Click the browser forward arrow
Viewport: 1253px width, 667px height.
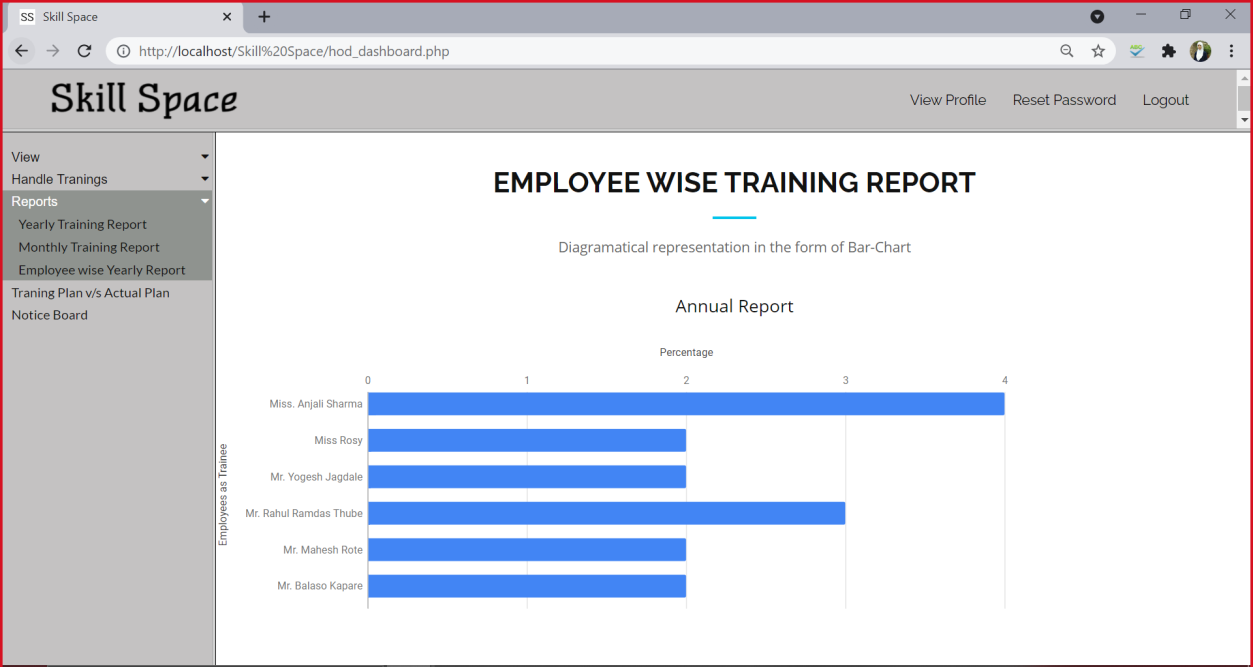coord(52,50)
